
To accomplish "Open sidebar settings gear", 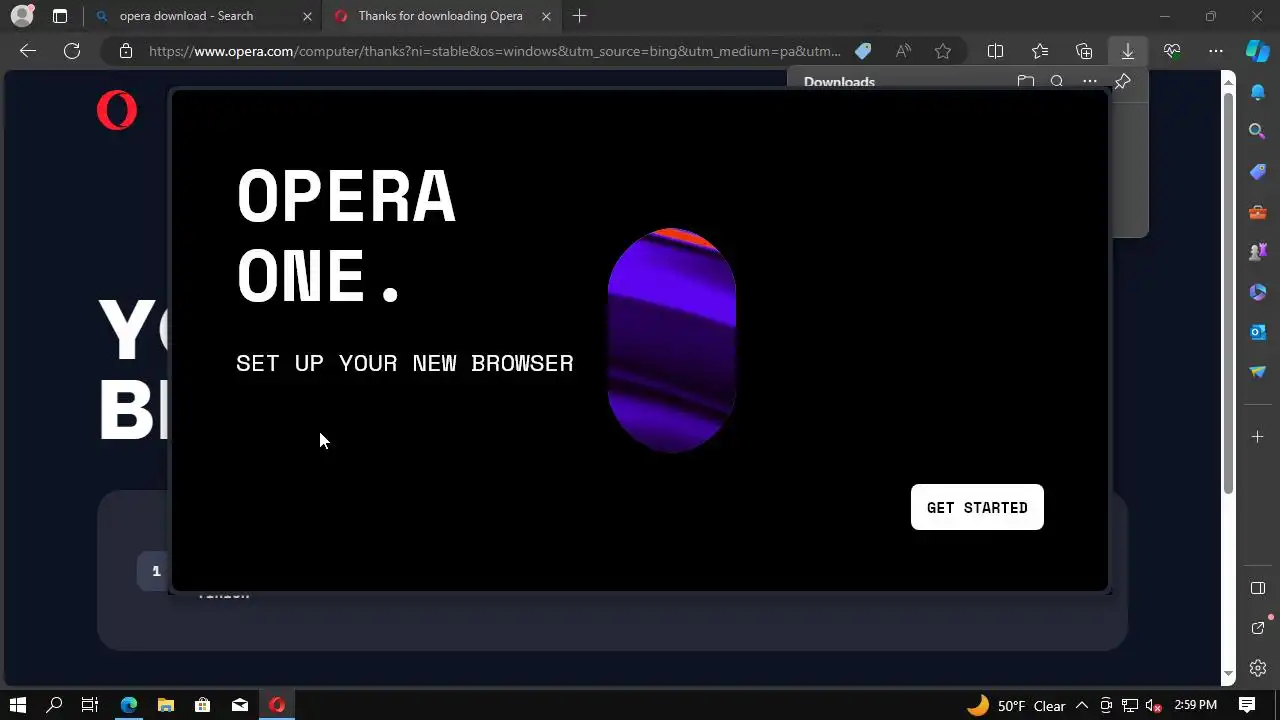I will 1258,668.
